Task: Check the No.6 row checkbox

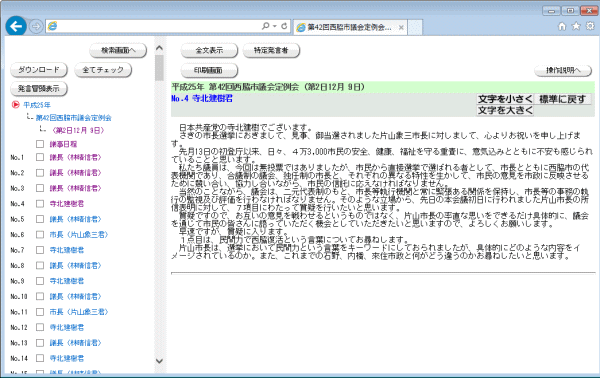Action: click(40, 235)
